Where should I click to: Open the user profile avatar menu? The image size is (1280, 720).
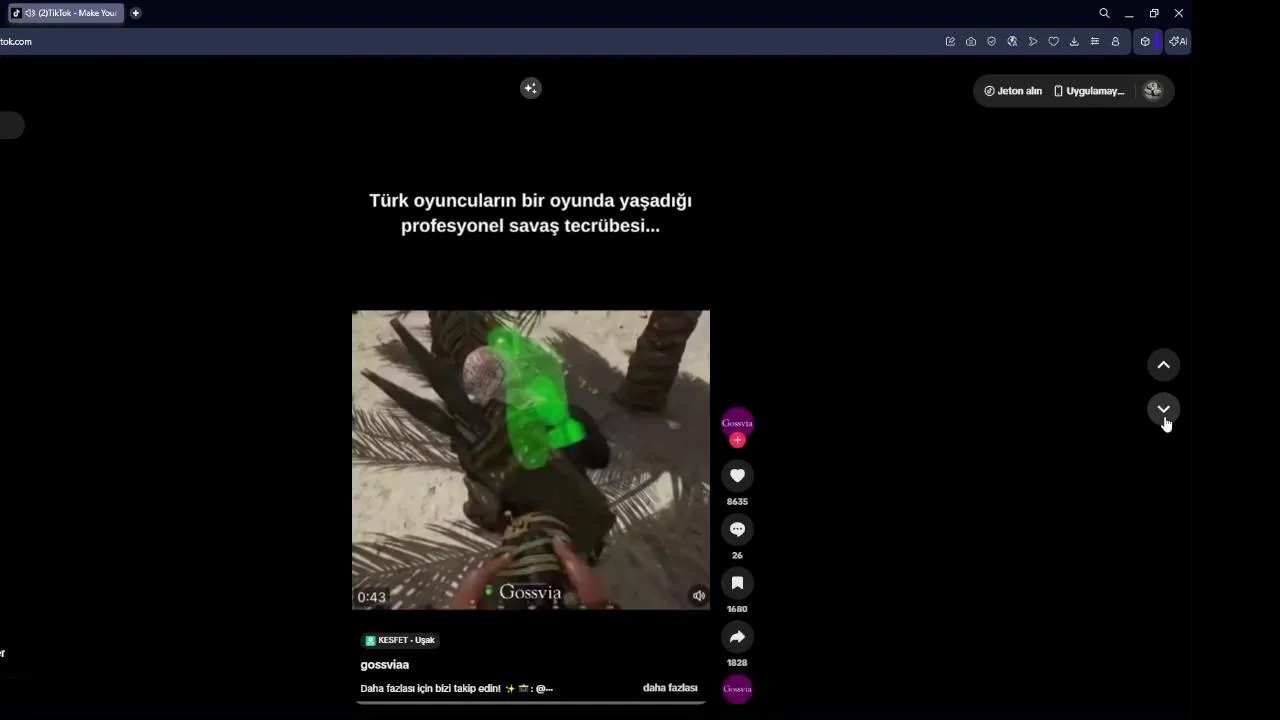(x=1153, y=91)
